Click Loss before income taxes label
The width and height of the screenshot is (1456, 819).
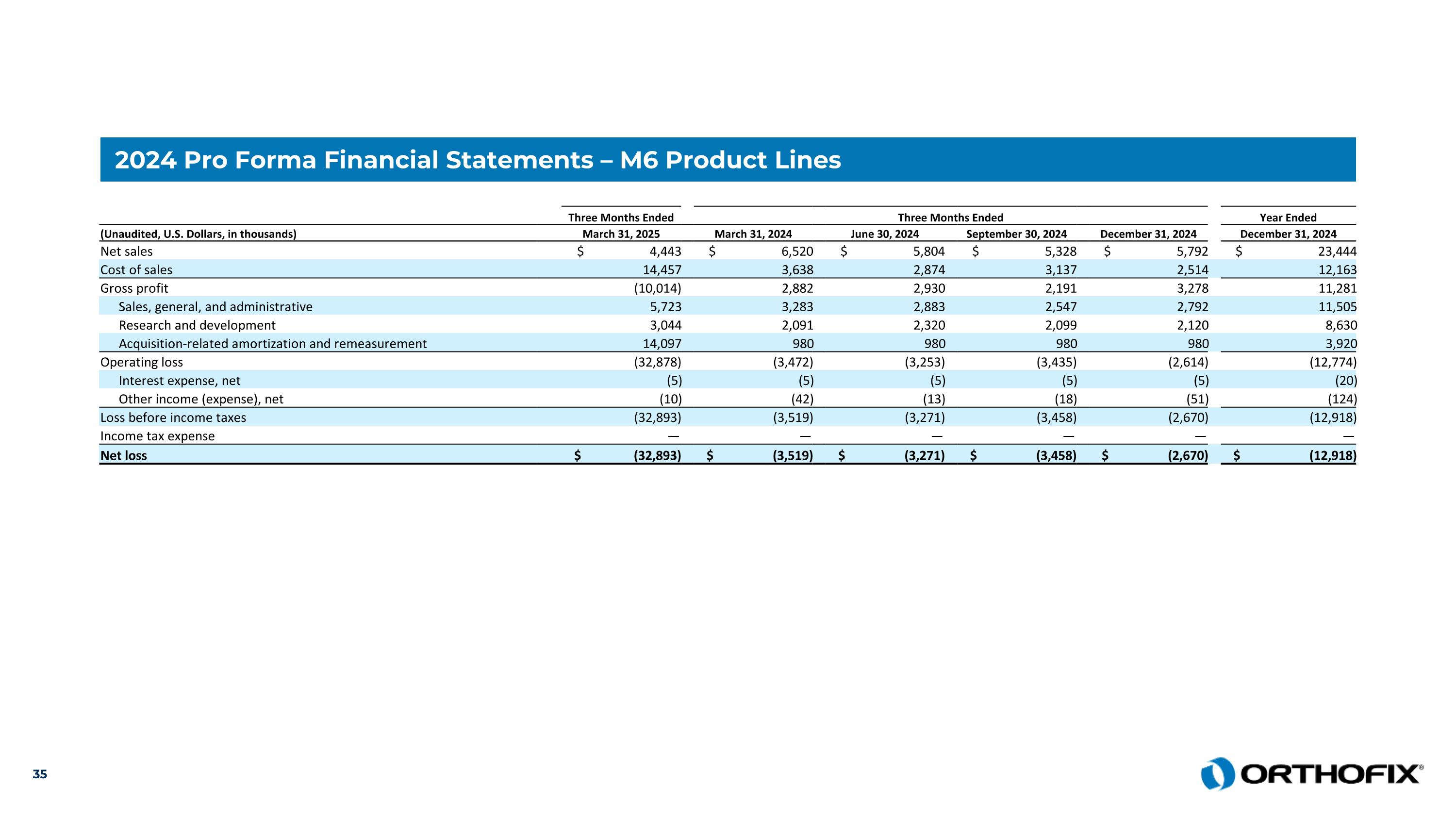(173, 418)
